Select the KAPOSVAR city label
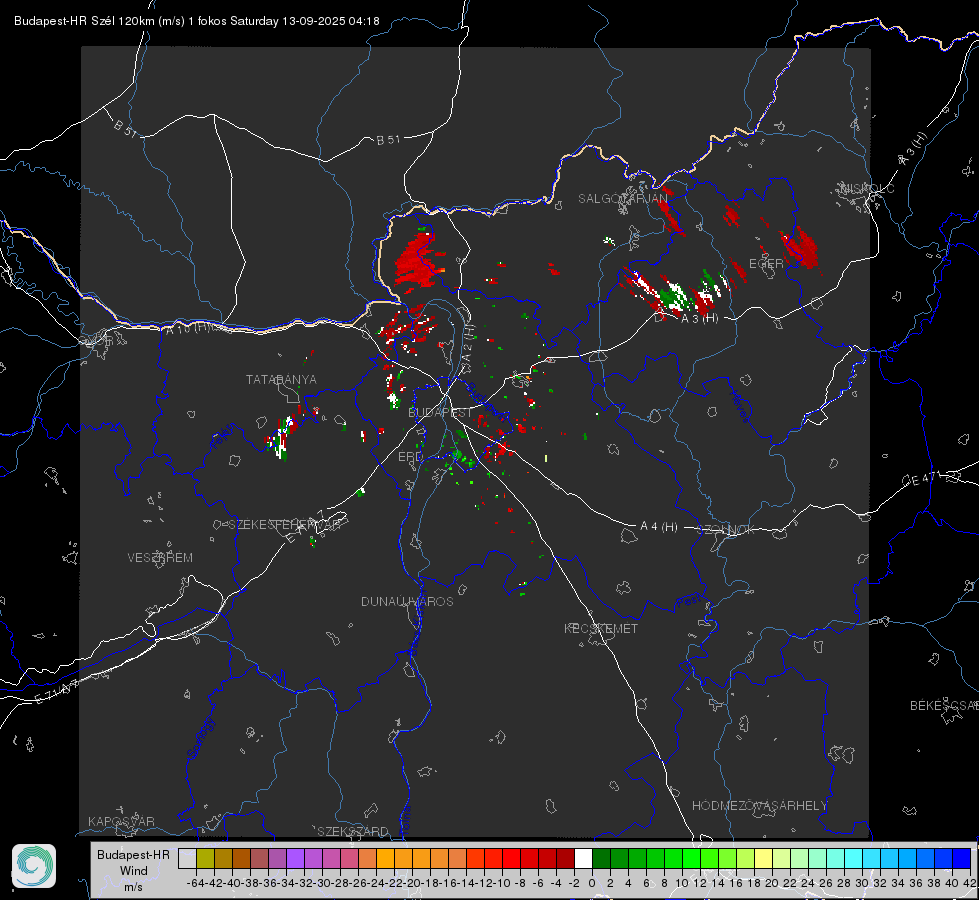 [x=121, y=821]
